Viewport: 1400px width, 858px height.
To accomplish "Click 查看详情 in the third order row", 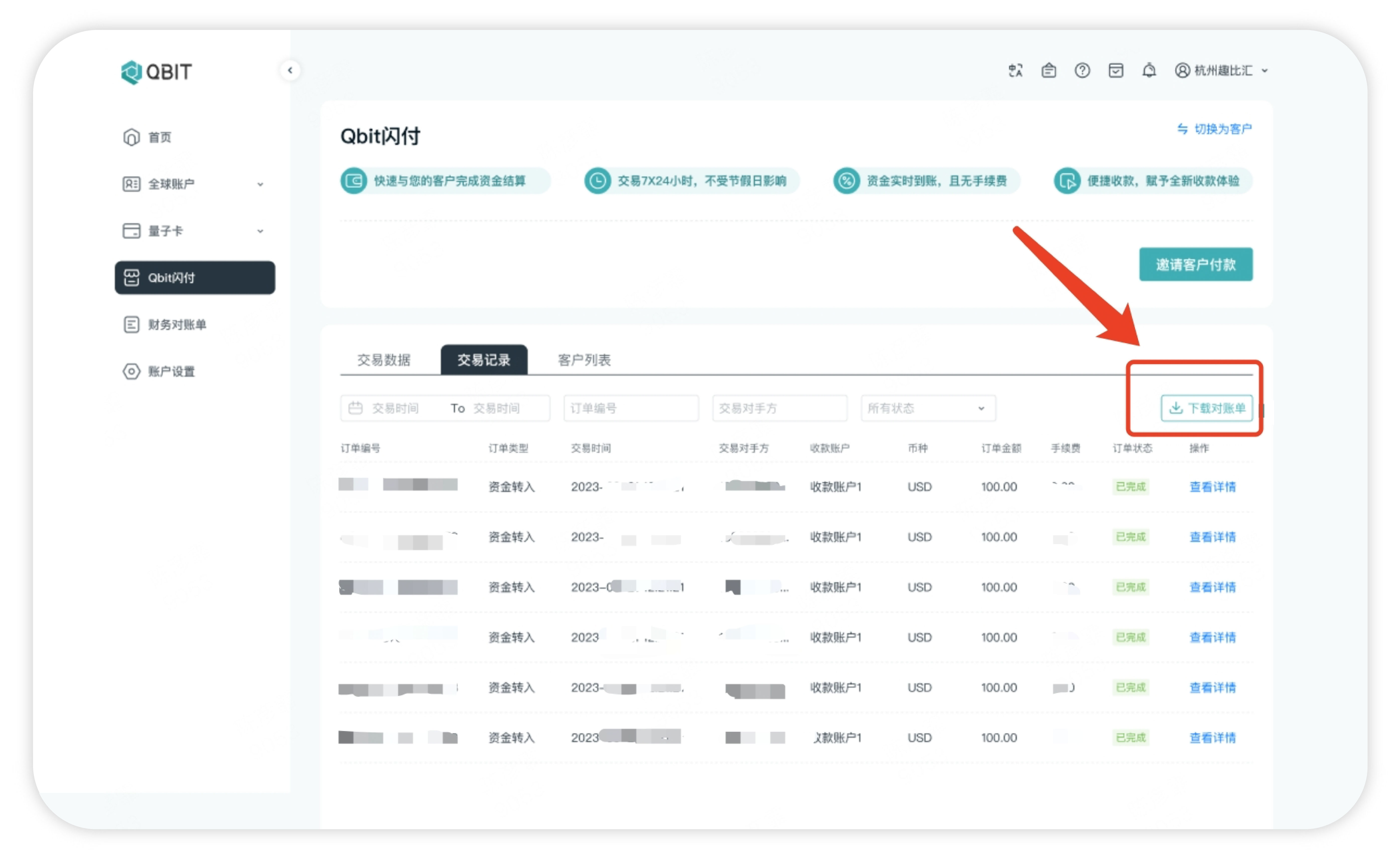I will tap(1213, 588).
